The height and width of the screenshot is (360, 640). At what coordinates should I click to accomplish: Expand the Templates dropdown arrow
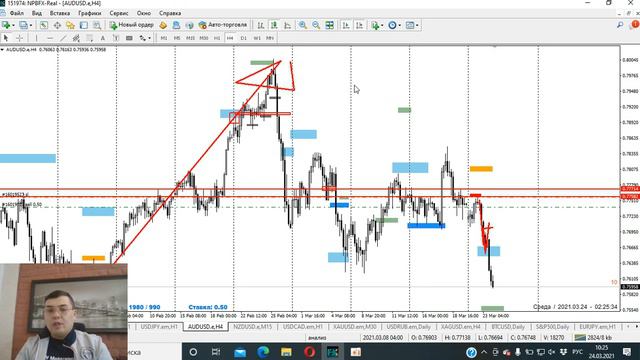(x=417, y=25)
